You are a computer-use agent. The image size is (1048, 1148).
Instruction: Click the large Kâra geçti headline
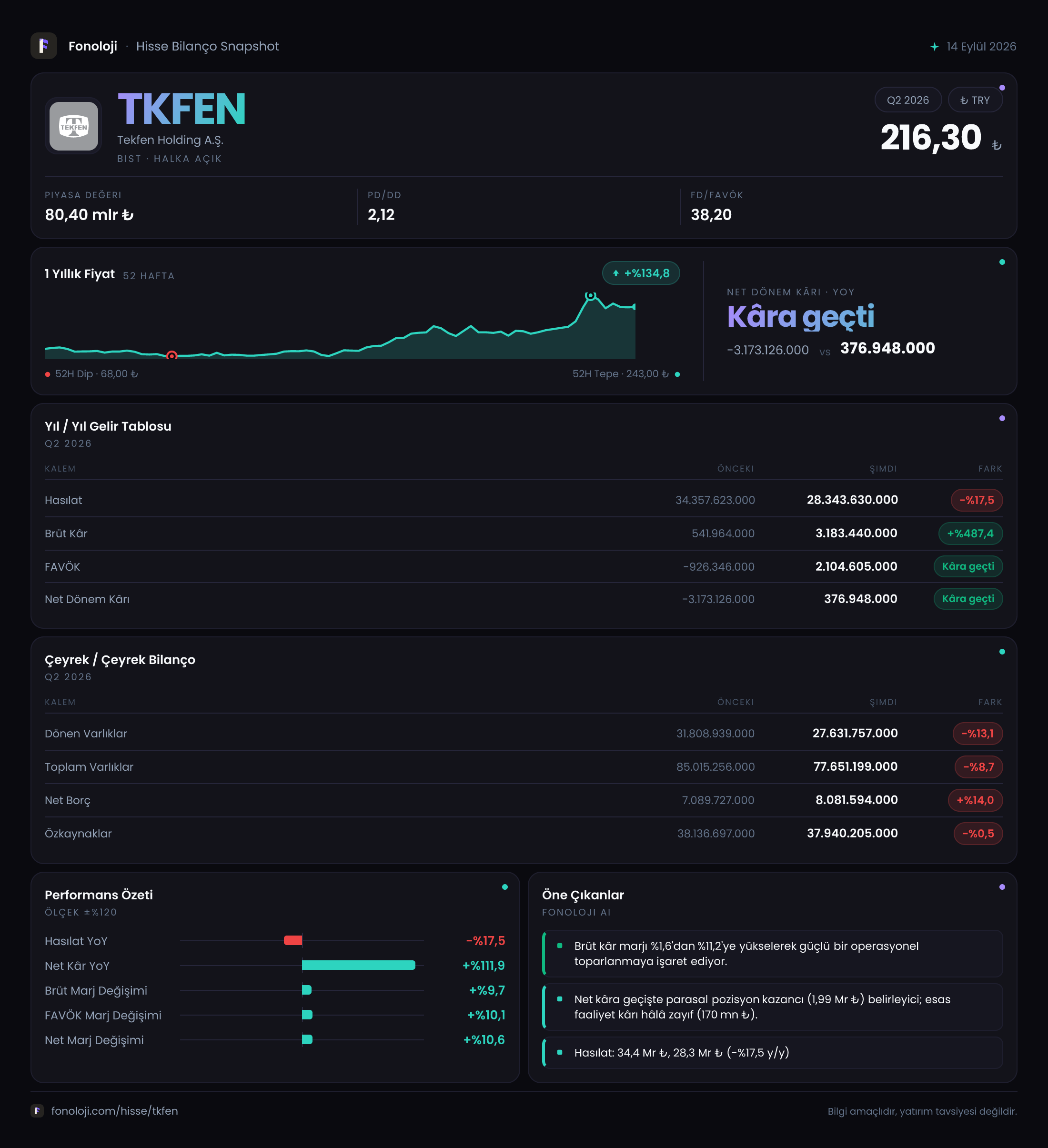pos(800,317)
